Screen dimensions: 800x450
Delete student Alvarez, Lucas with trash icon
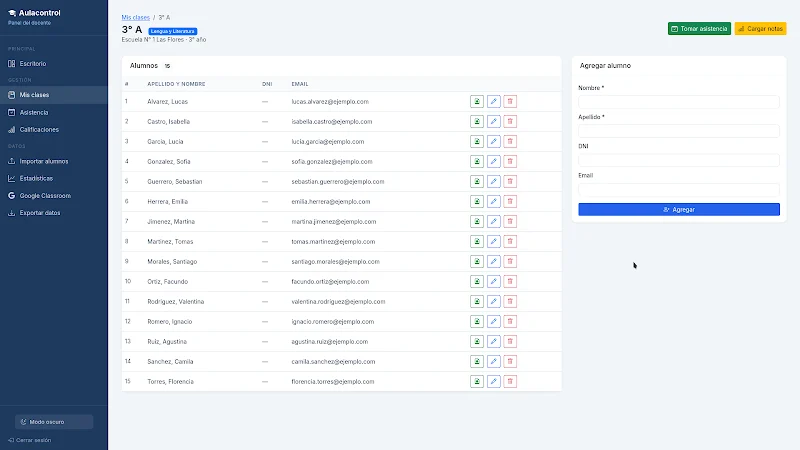[510, 102]
